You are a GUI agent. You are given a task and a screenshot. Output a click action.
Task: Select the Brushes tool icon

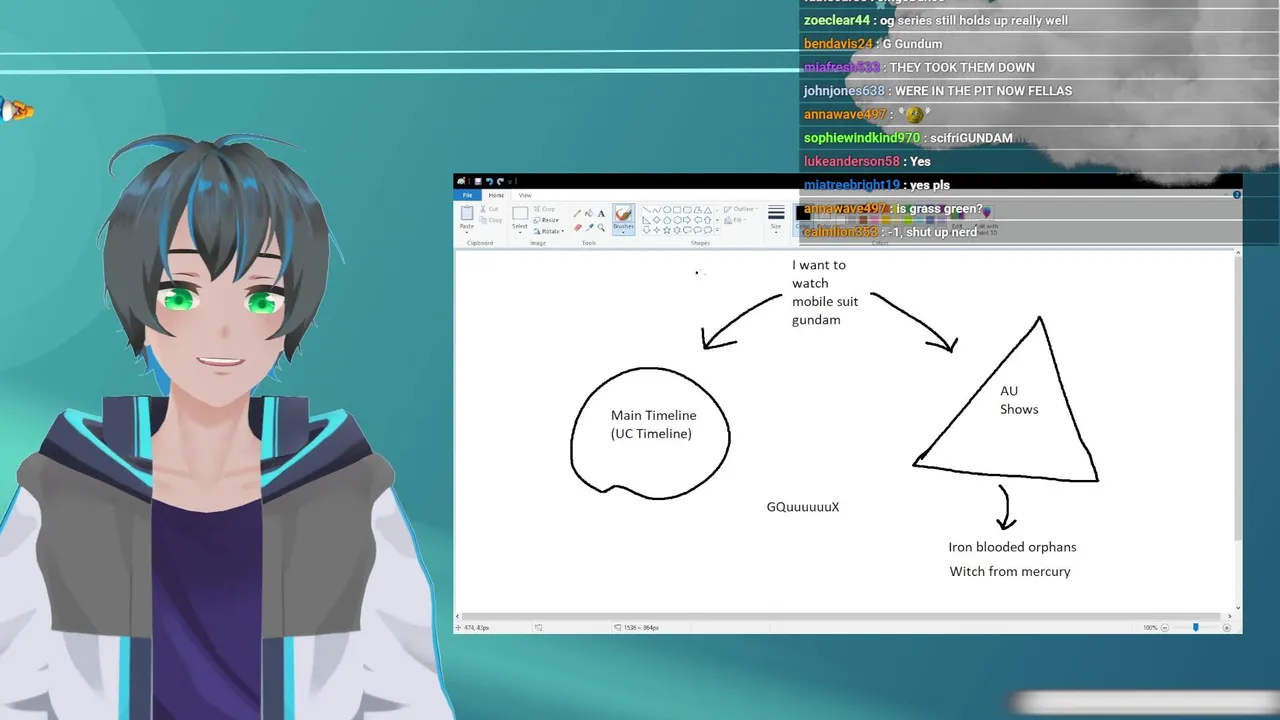pyautogui.click(x=623, y=212)
